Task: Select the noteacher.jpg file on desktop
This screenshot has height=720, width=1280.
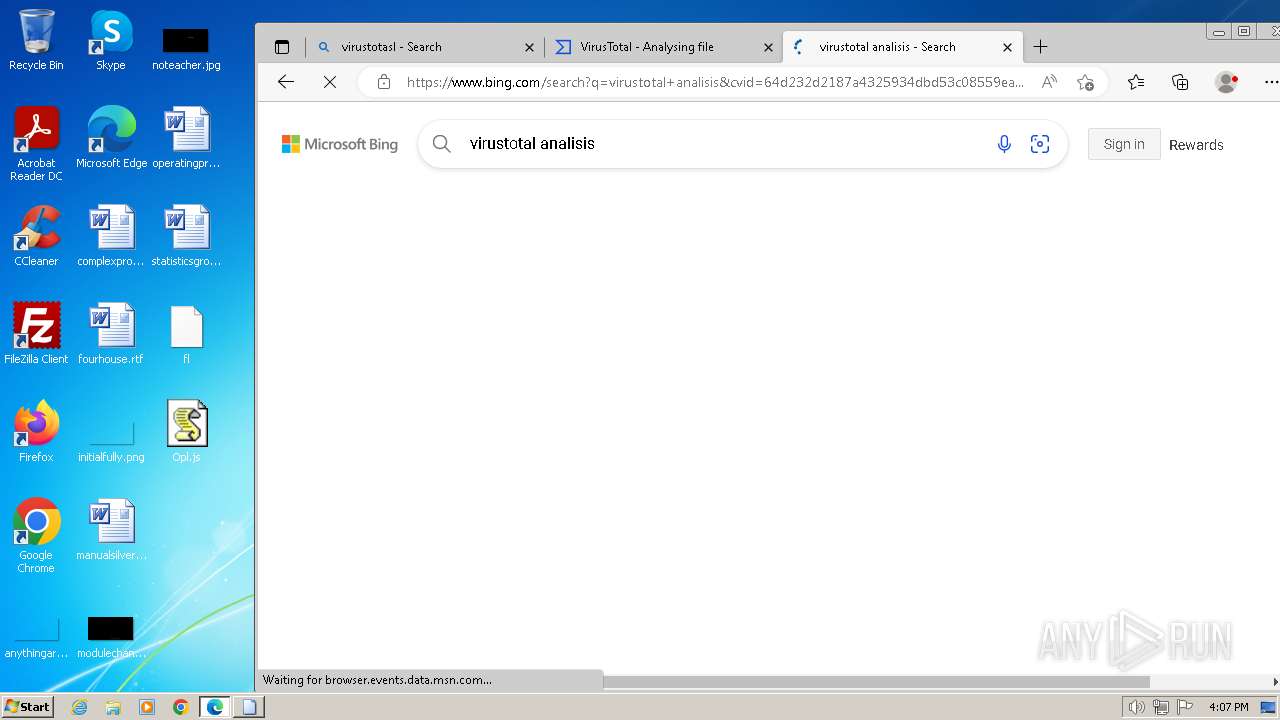Action: click(x=186, y=48)
